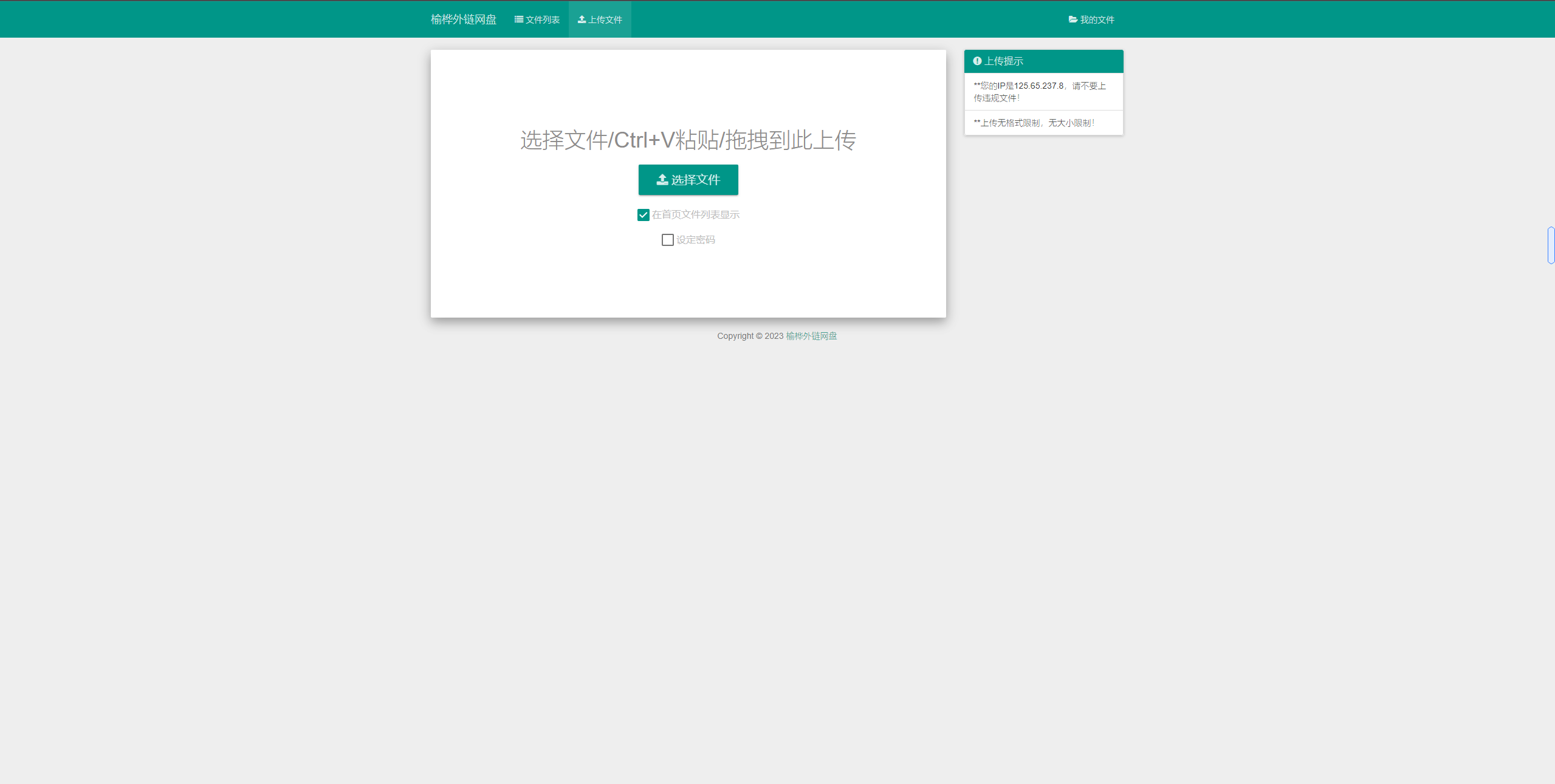Image resolution: width=1555 pixels, height=784 pixels.
Task: Switch to the 上传文件 tab
Action: click(599, 19)
